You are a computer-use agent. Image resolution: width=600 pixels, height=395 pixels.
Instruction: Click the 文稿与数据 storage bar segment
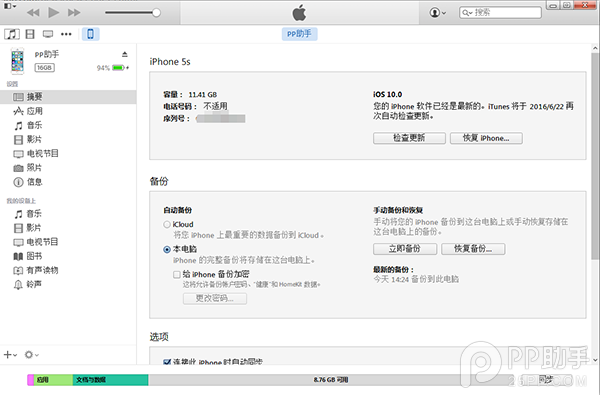[x=111, y=380]
